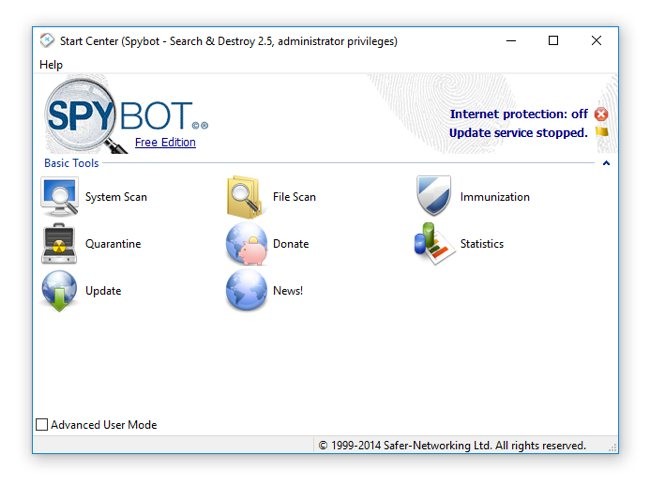This screenshot has width=650, height=486.
Task: Minimize the Start Center window
Action: [511, 41]
